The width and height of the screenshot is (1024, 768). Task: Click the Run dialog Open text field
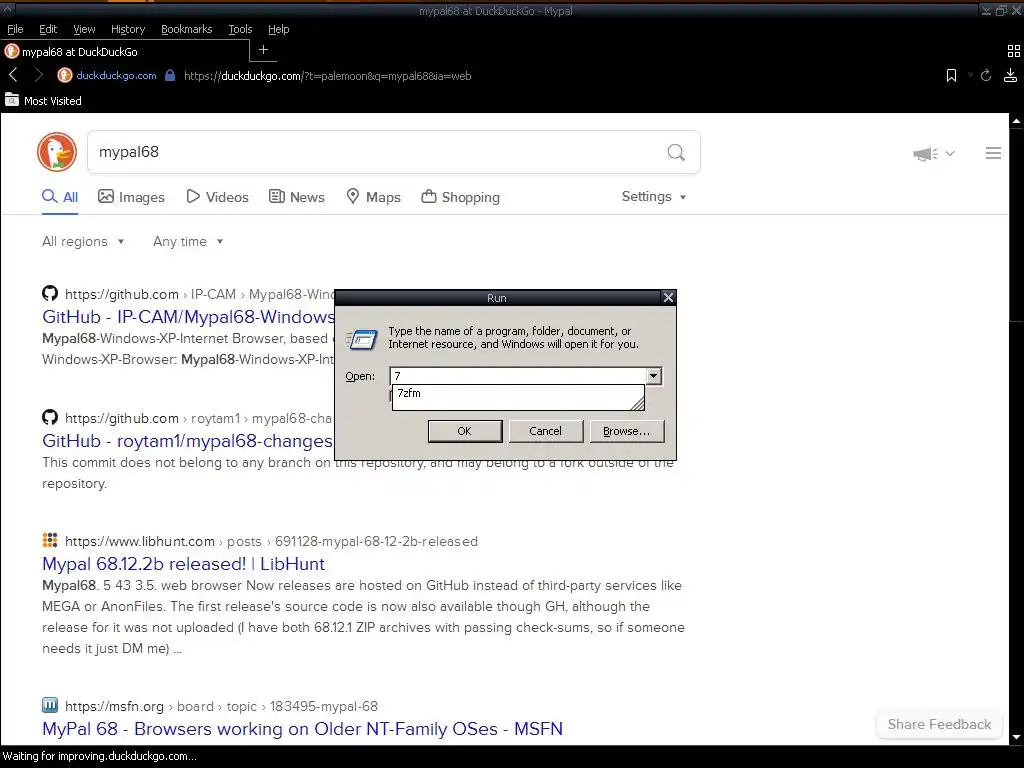pyautogui.click(x=518, y=376)
